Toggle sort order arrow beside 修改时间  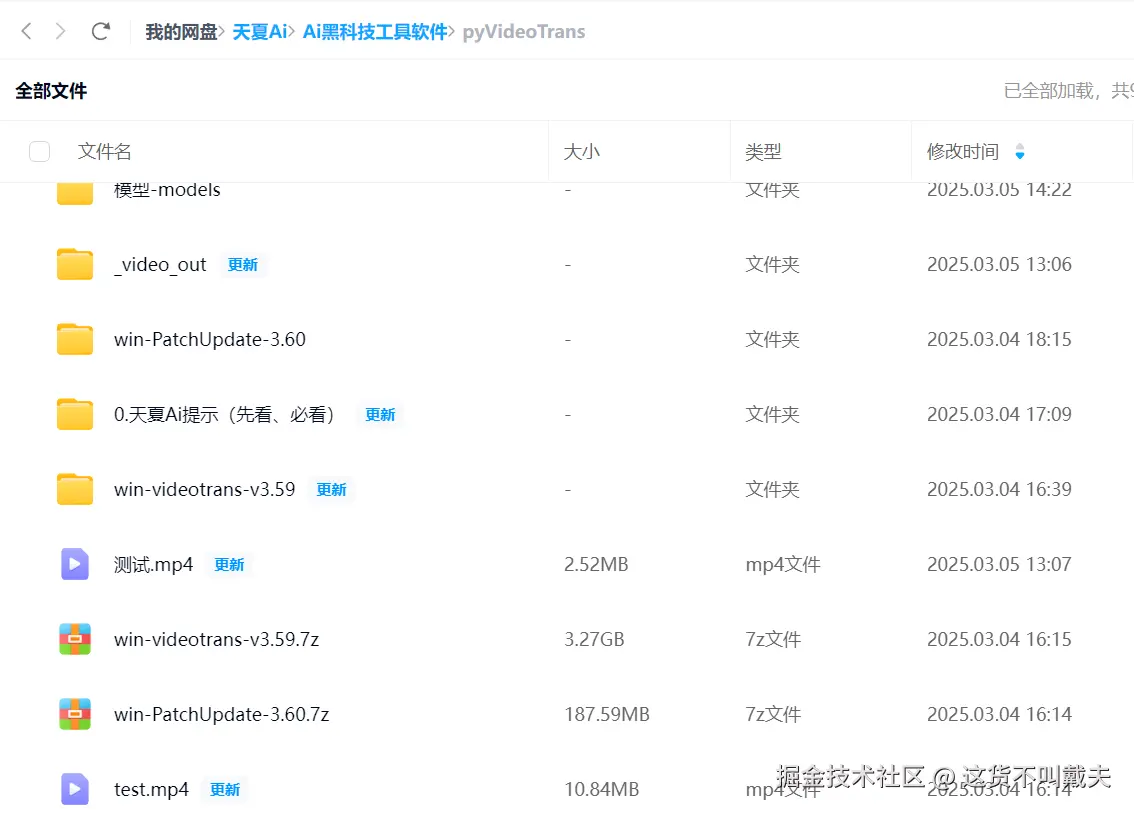[x=1020, y=151]
